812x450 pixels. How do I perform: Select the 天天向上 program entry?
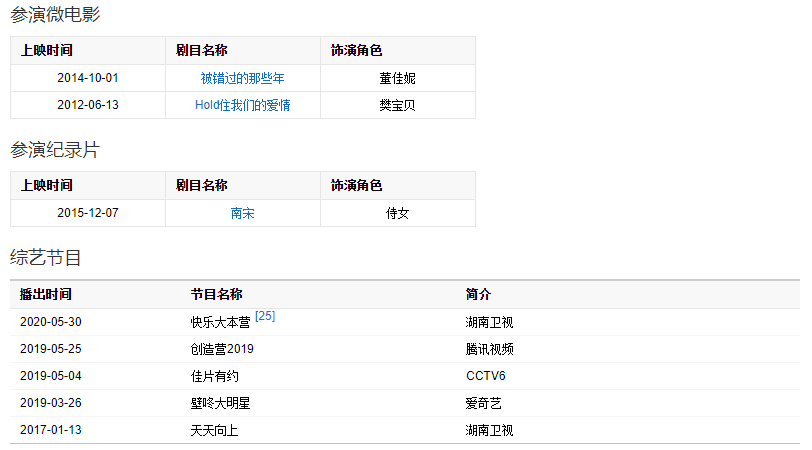coord(214,430)
